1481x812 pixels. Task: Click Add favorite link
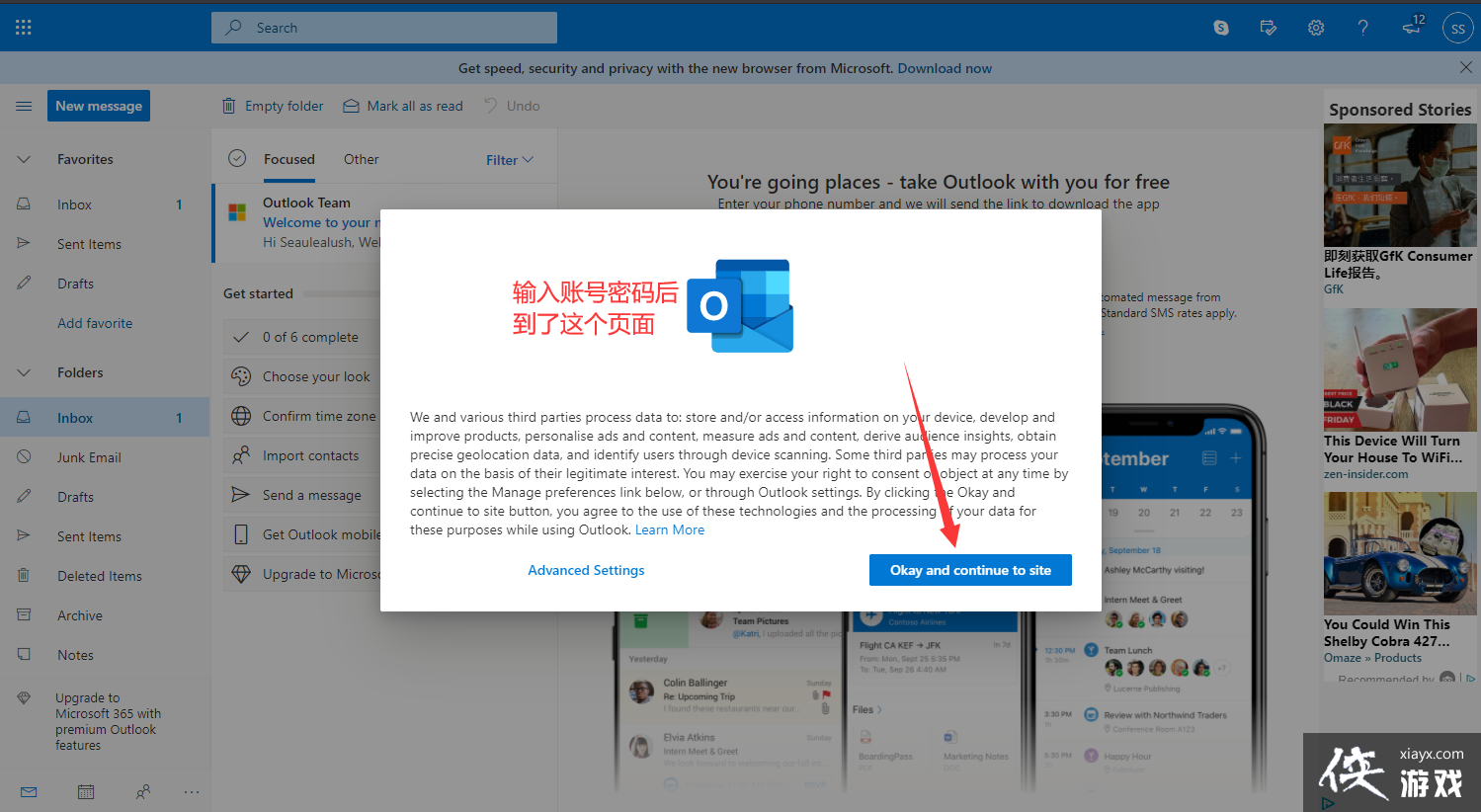tap(95, 323)
